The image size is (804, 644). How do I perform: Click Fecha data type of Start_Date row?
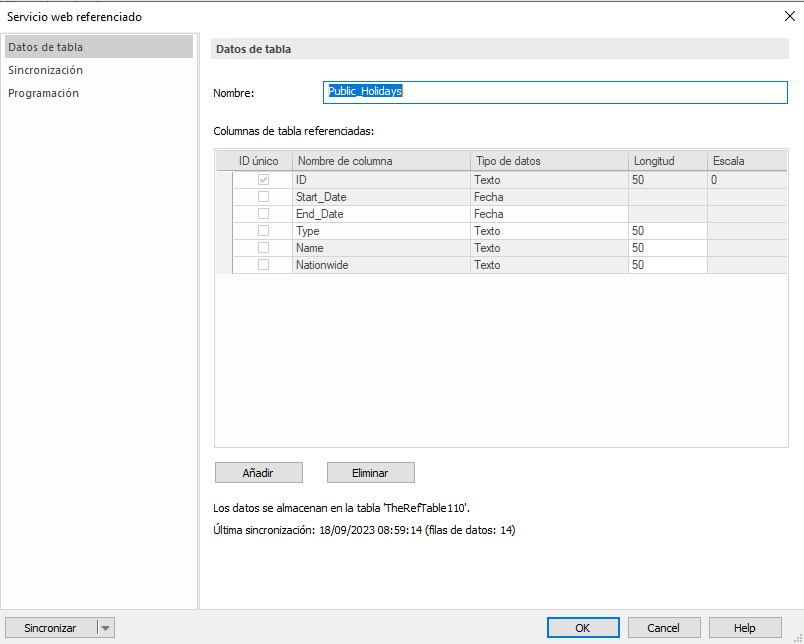[550, 197]
